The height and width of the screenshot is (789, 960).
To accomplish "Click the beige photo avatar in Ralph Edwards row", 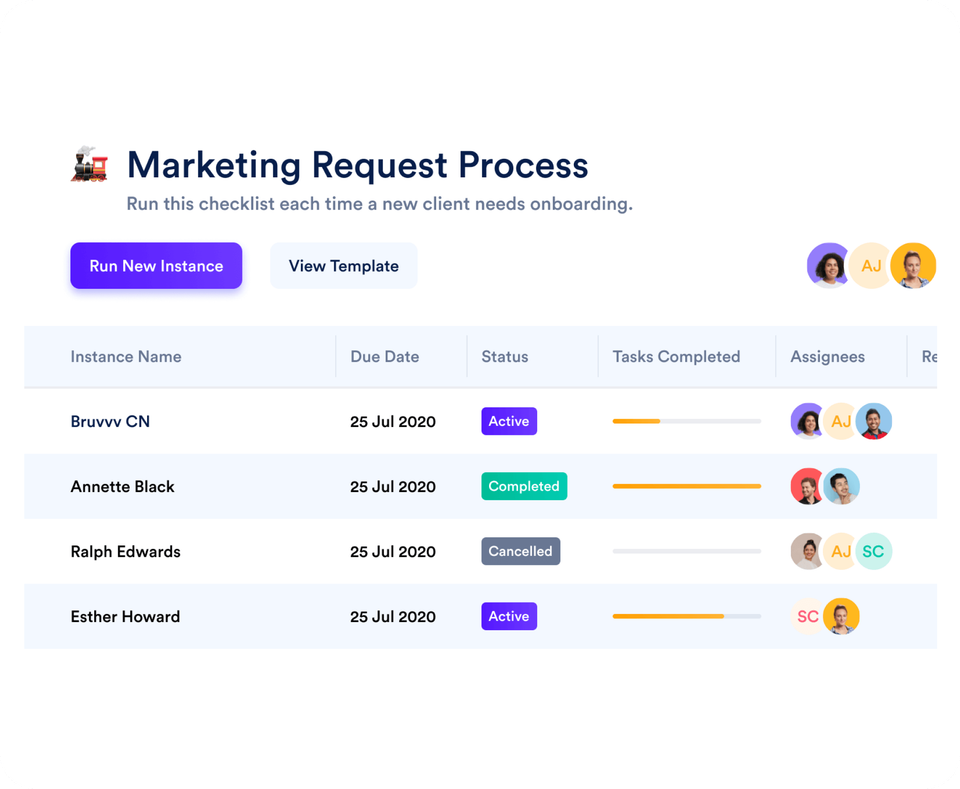I will 809,551.
